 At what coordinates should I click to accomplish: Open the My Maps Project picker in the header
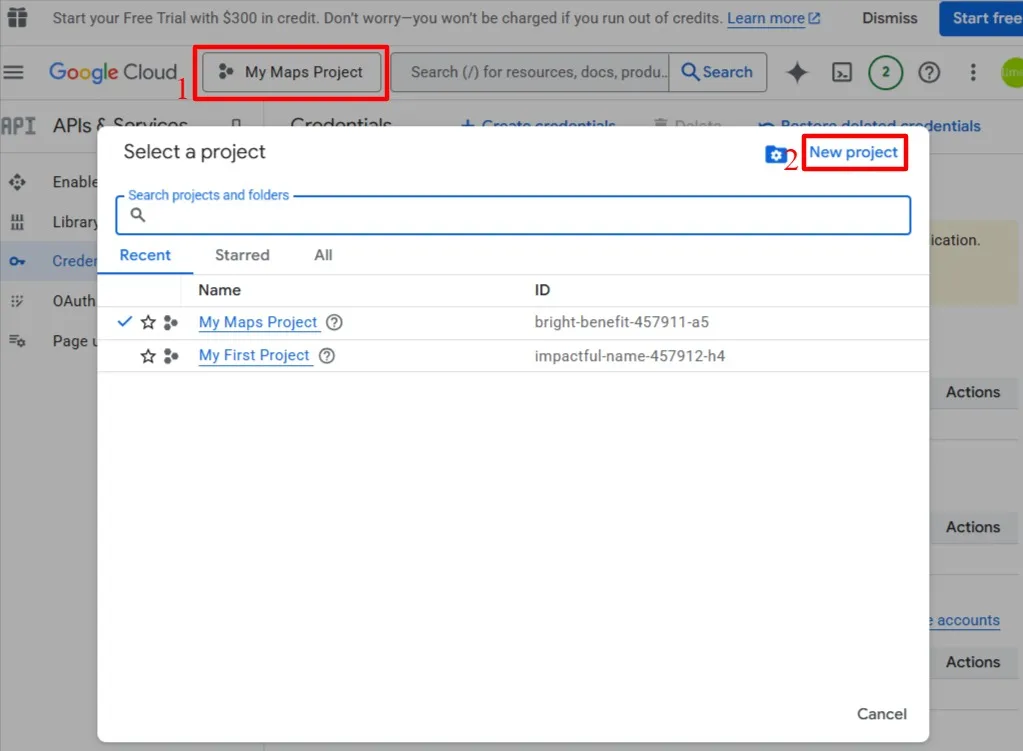(291, 72)
